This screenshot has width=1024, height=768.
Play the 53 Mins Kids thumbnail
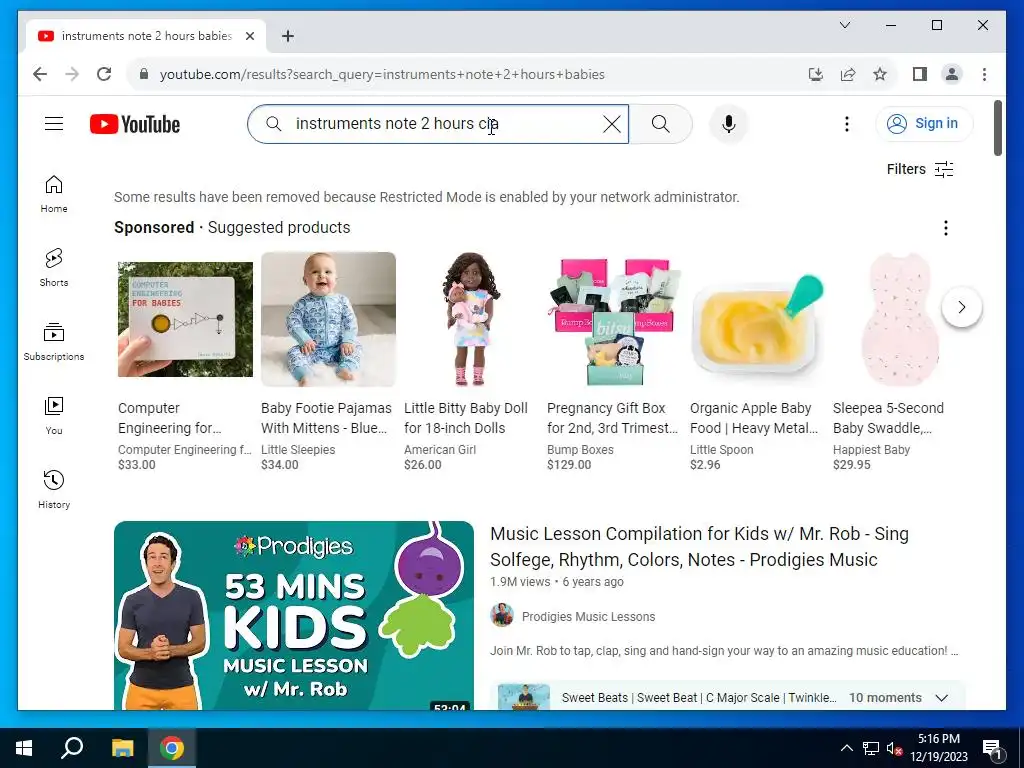(293, 615)
